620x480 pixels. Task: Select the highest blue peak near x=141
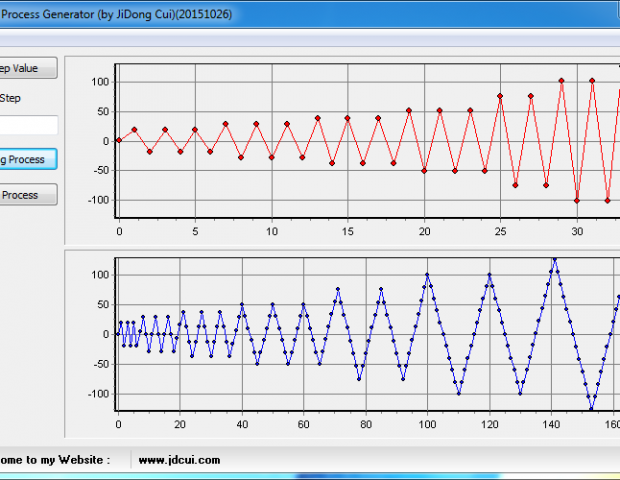554,259
